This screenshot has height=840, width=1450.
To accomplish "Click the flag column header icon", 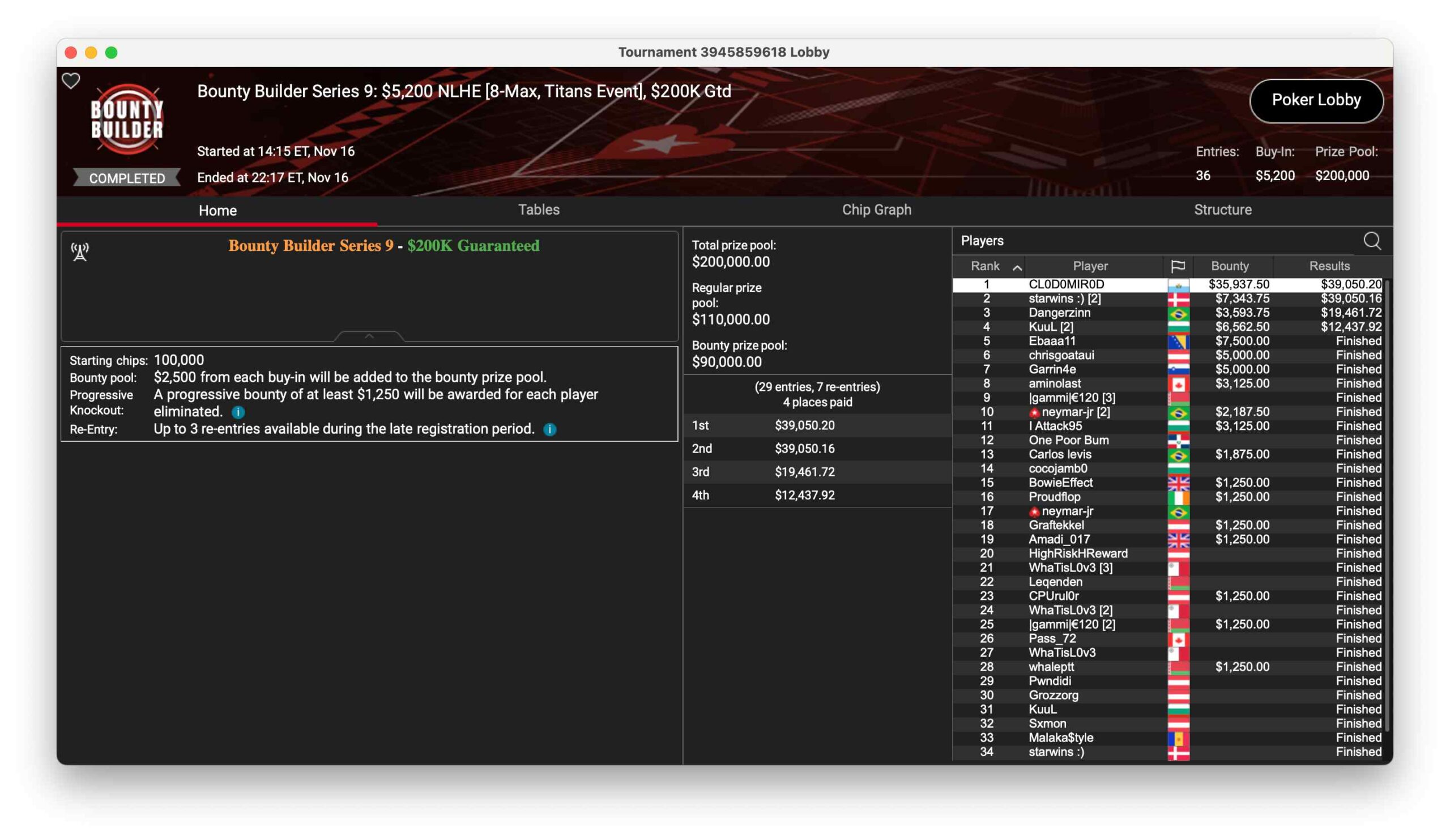I will tap(1178, 266).
